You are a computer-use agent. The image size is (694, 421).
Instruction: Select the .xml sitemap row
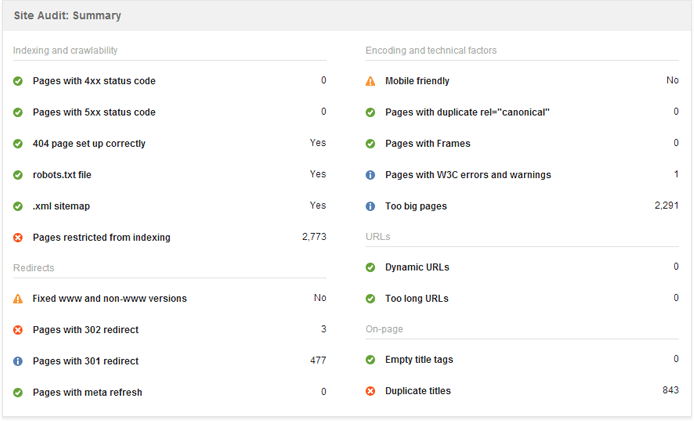pos(170,206)
